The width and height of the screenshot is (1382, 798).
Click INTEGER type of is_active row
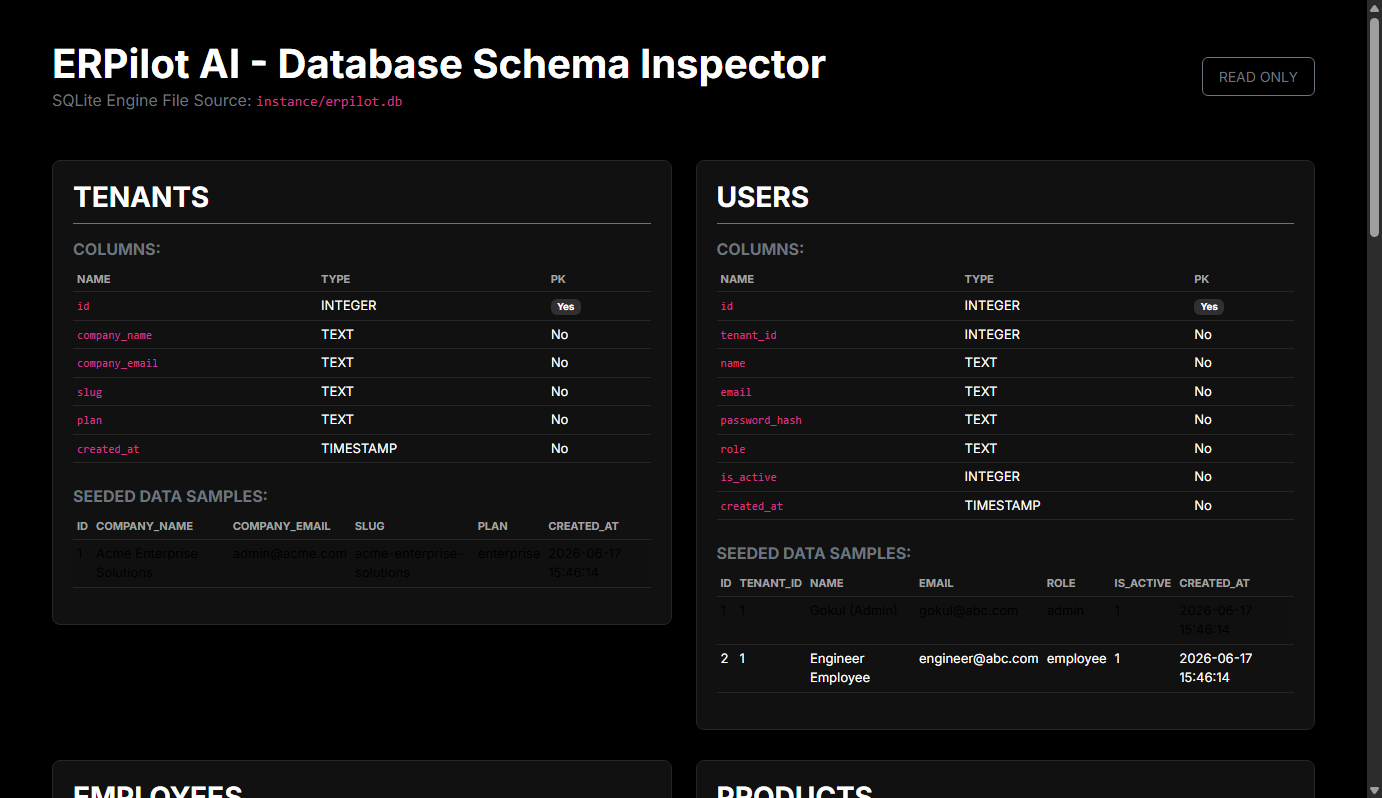[992, 476]
